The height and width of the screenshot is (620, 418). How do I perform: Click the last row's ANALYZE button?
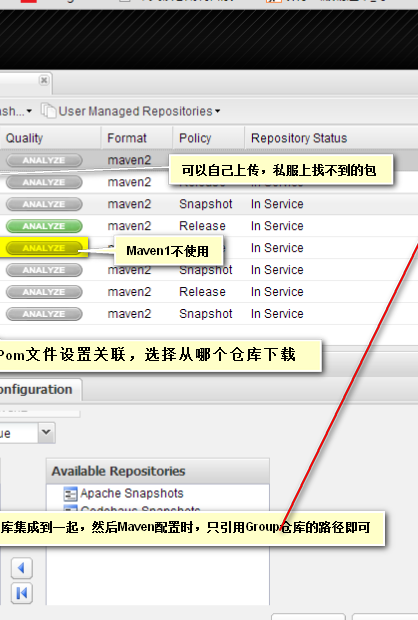(44, 314)
